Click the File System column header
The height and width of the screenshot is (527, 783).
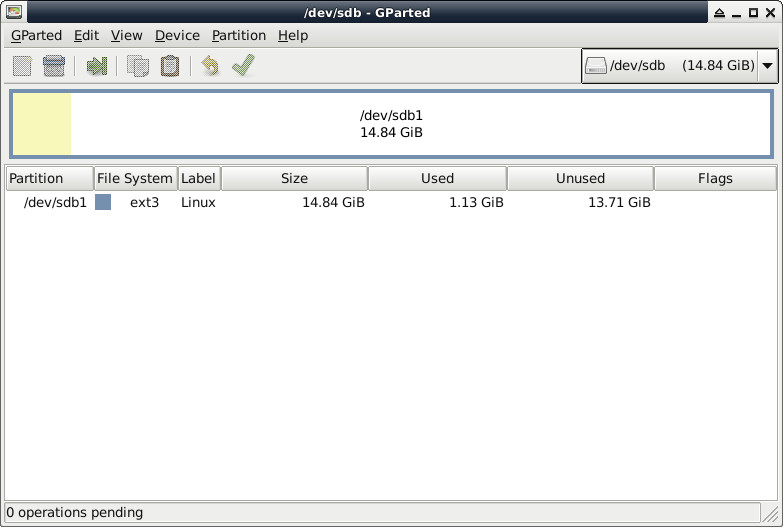[x=136, y=178]
